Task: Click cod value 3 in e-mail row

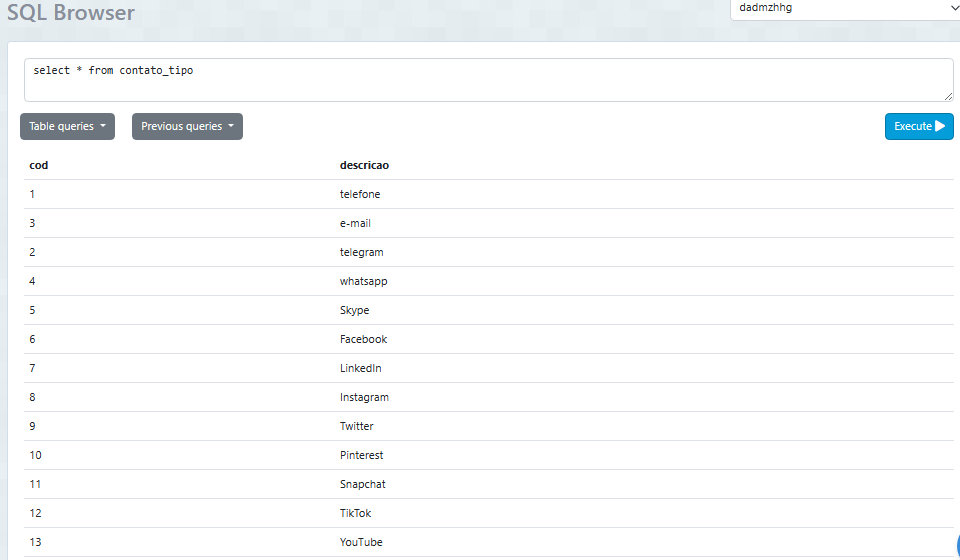Action: click(x=32, y=223)
